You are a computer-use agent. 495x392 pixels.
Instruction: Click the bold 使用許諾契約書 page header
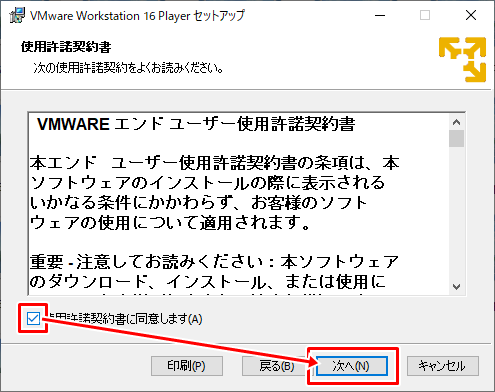(x=66, y=47)
